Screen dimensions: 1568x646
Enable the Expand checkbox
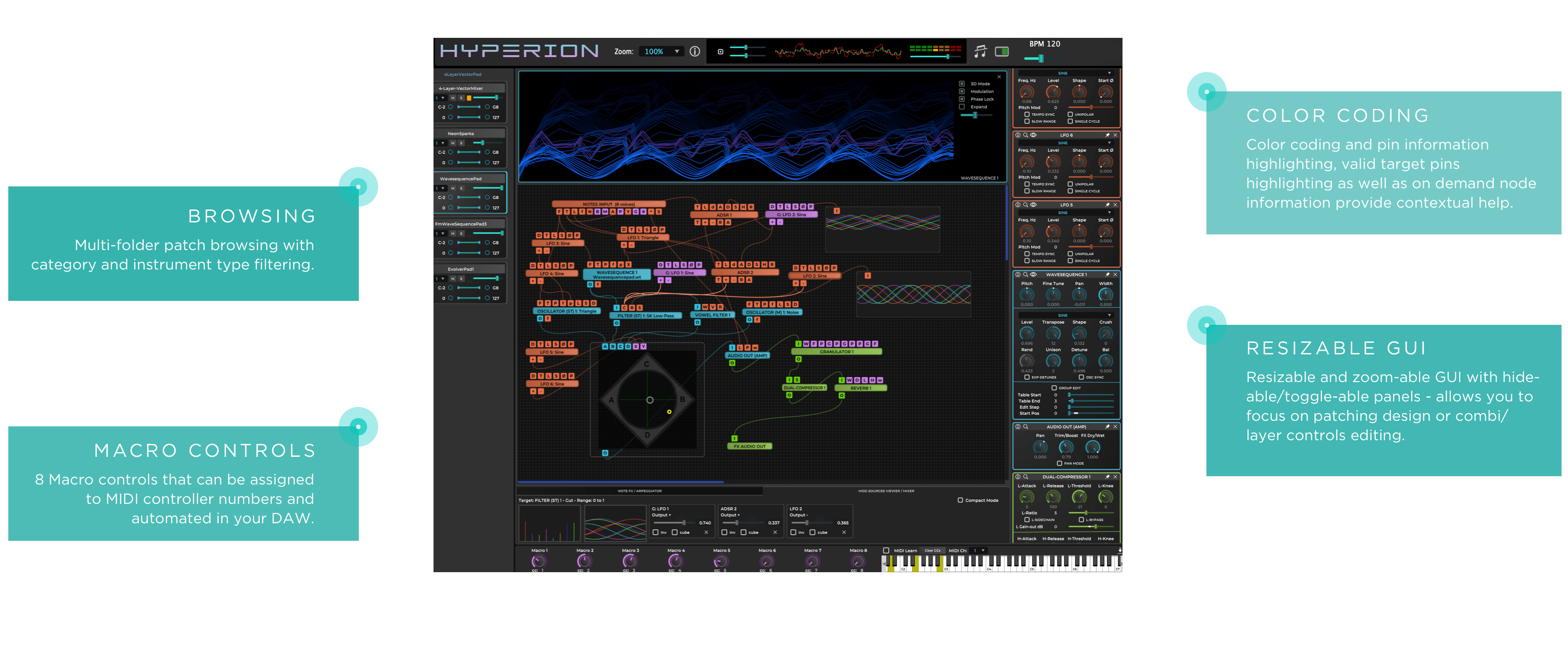pyautogui.click(x=962, y=107)
